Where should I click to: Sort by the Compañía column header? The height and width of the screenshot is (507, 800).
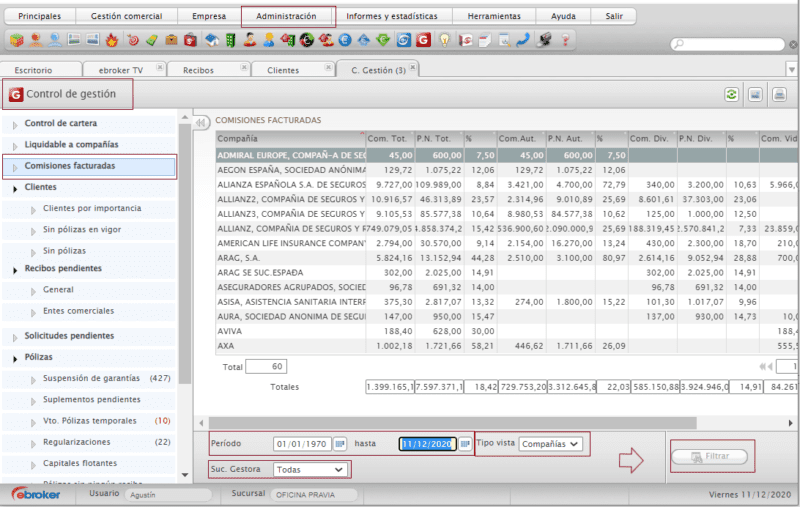pos(290,139)
